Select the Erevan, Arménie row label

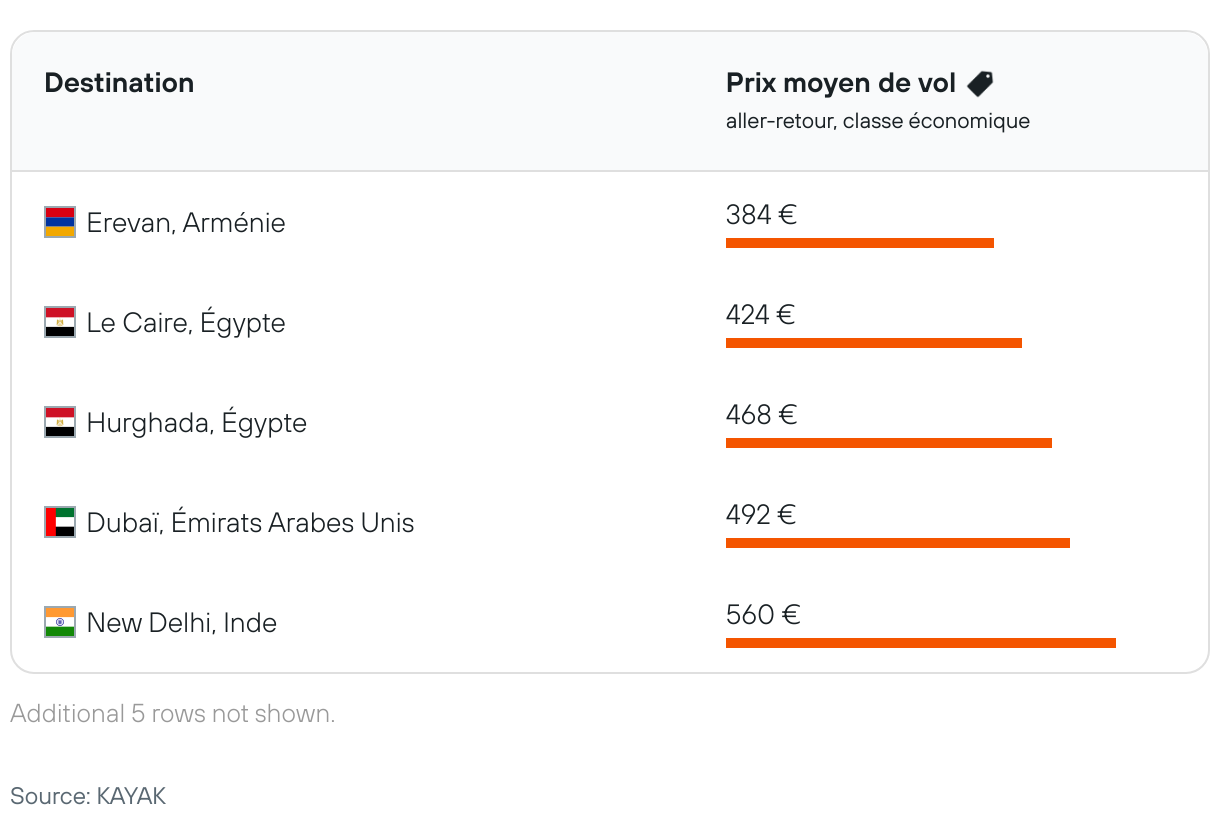(186, 222)
